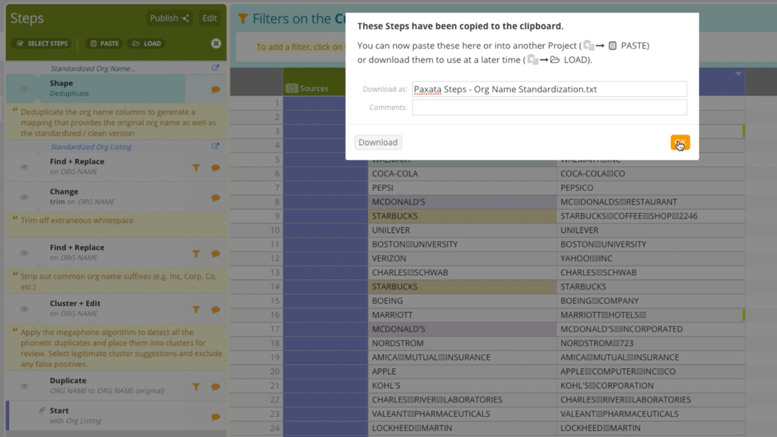Toggle the eye on the Change trim step

click(x=24, y=197)
